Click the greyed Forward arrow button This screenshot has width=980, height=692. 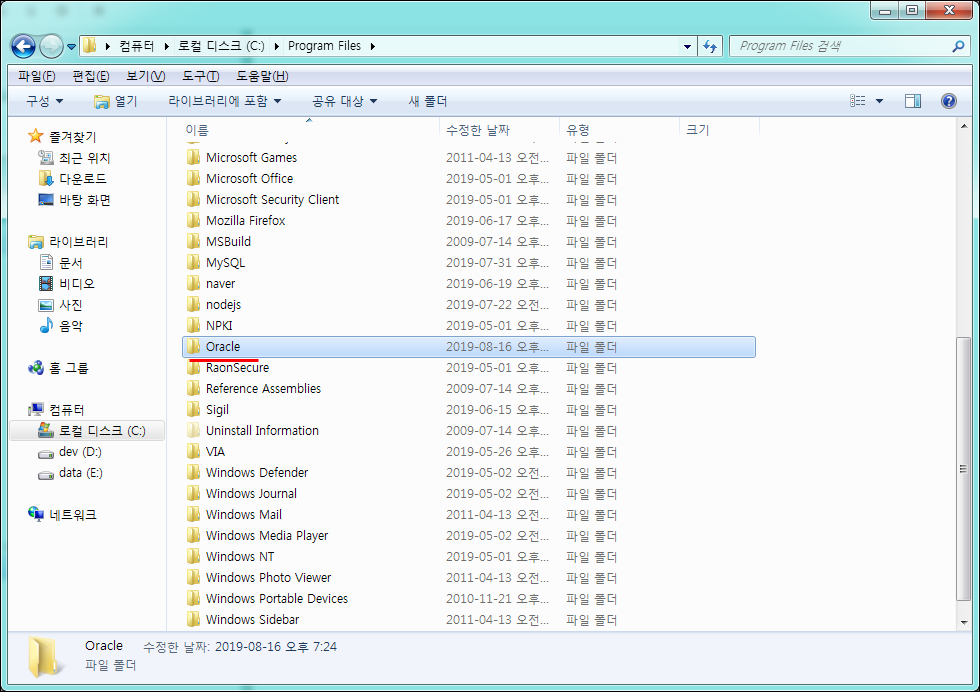pyautogui.click(x=51, y=46)
